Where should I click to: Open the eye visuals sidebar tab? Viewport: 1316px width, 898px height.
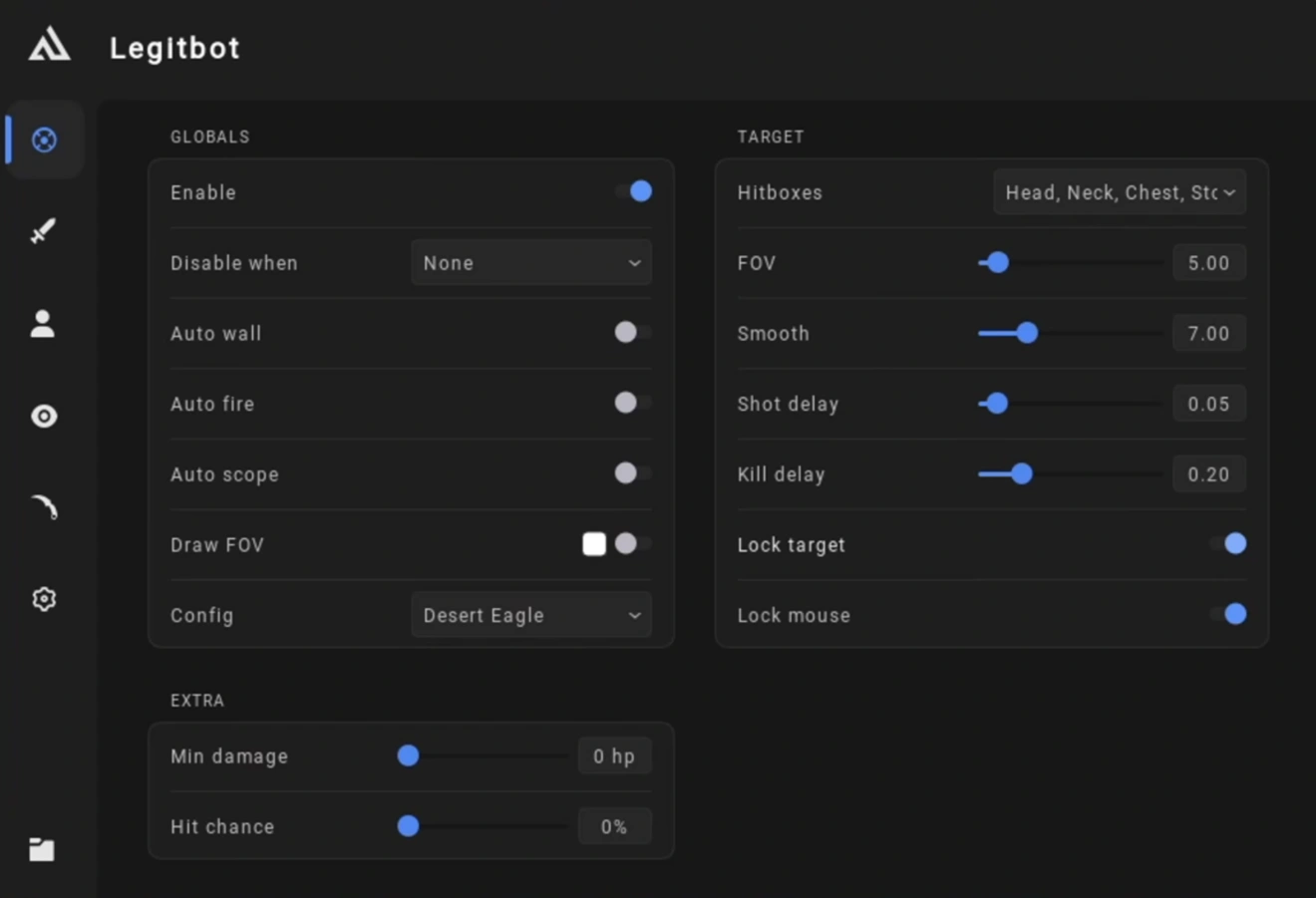(x=44, y=416)
